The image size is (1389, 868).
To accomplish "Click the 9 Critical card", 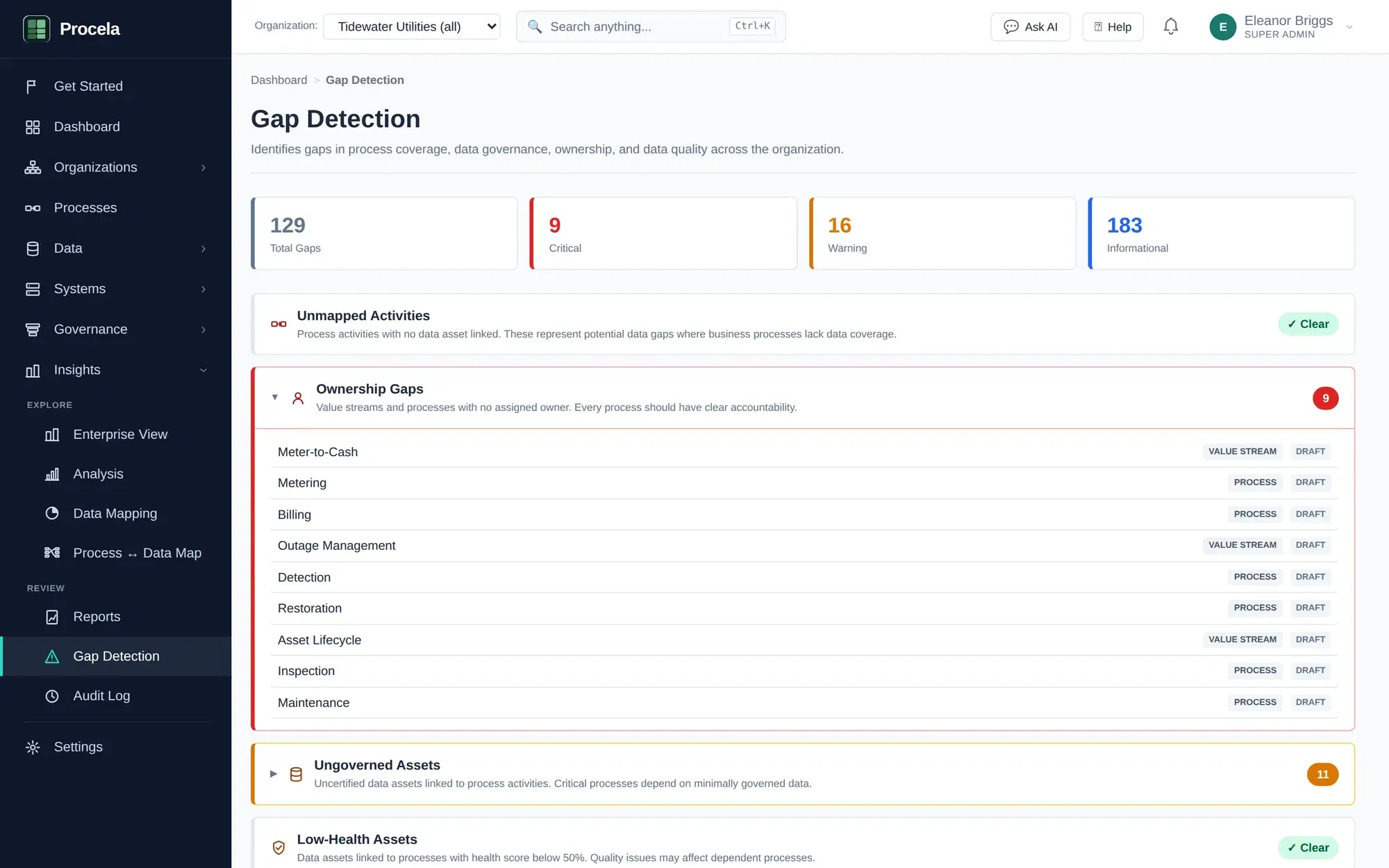I will (663, 233).
